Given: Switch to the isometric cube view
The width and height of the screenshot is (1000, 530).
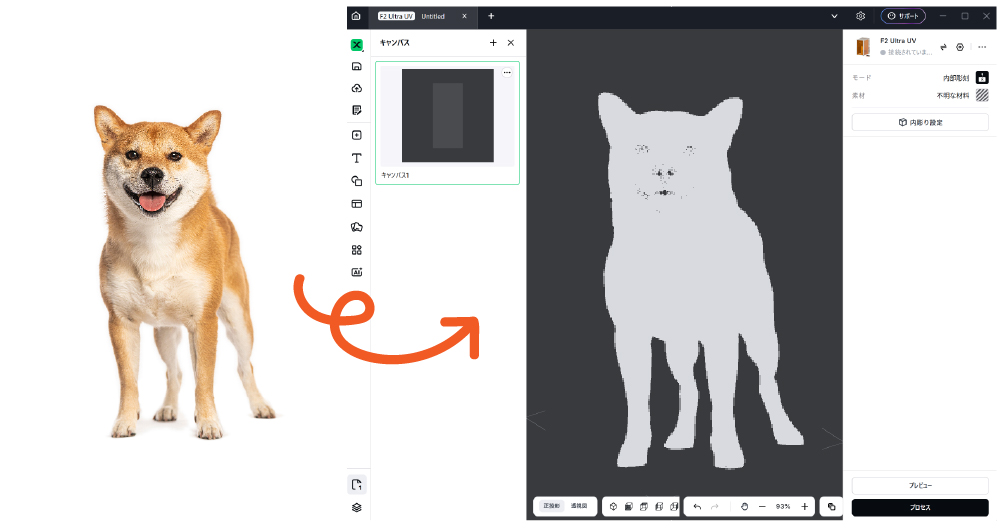Looking at the screenshot, I should pos(613,507).
